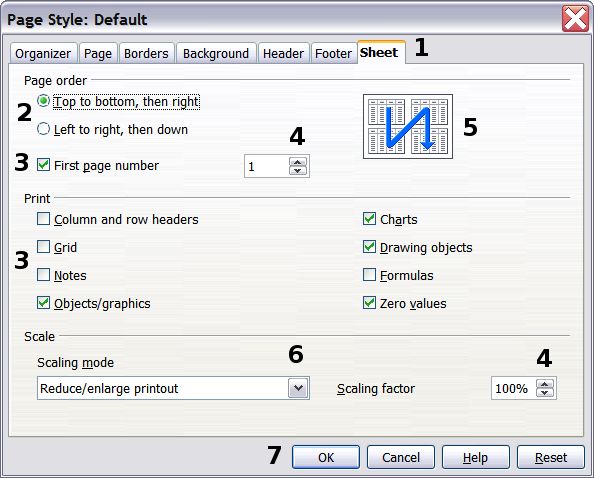Enable printing of Formulas
Screen dimensions: 594x478
(x=369, y=275)
